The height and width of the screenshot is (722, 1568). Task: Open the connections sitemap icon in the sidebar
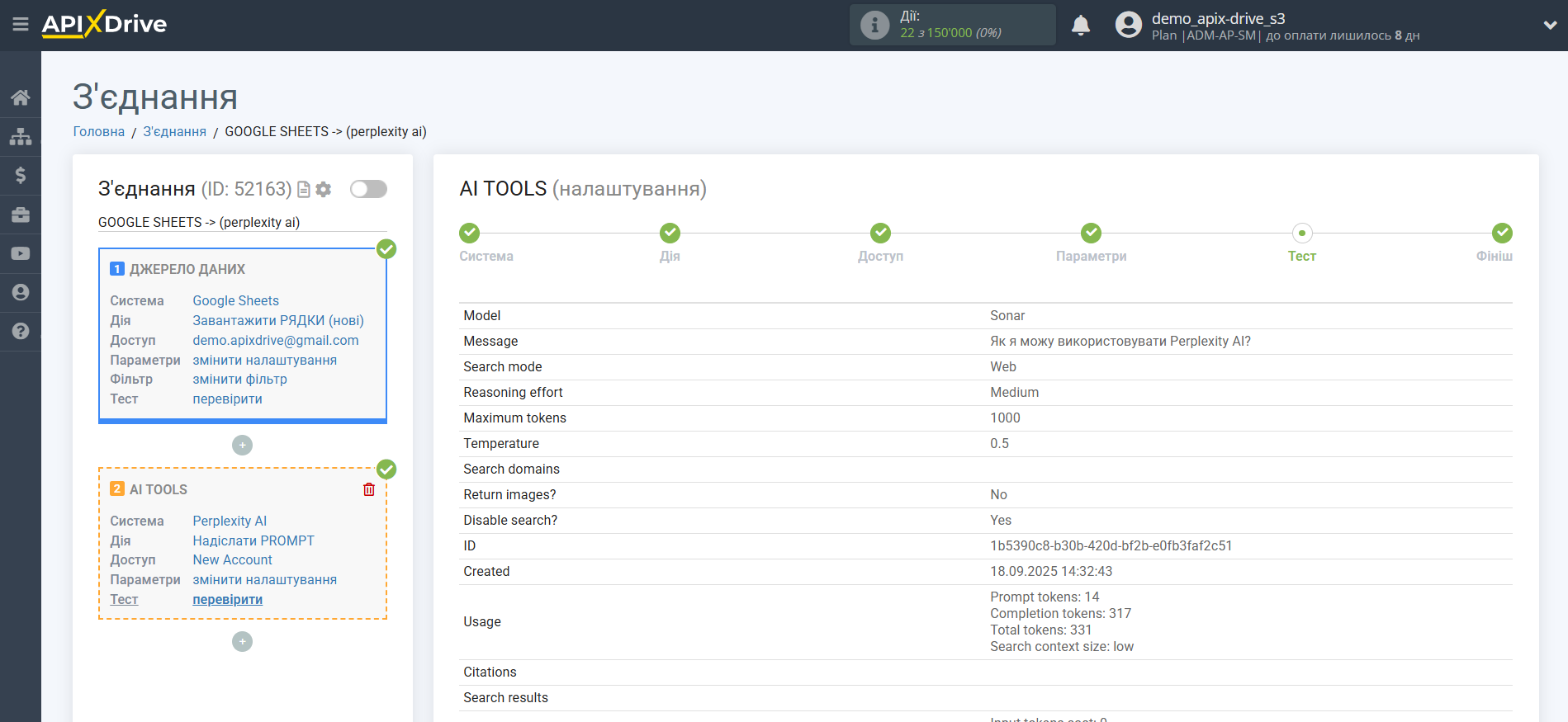(x=21, y=136)
